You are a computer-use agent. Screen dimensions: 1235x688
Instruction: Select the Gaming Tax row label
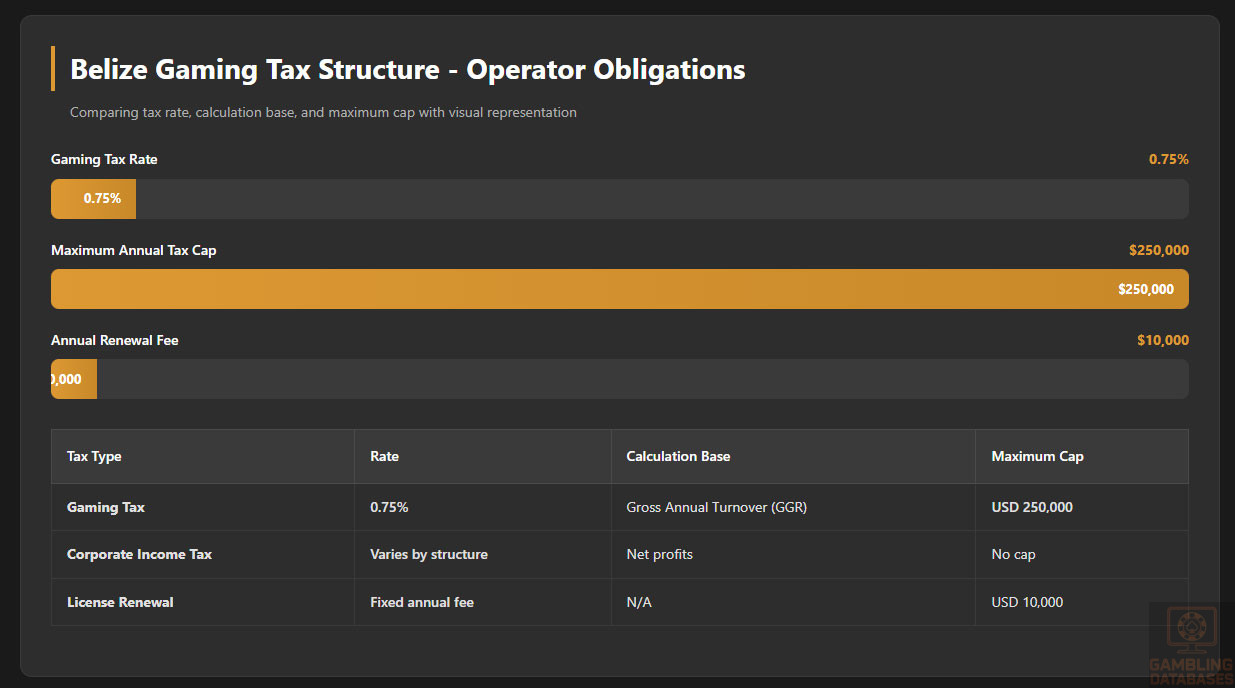tap(106, 508)
